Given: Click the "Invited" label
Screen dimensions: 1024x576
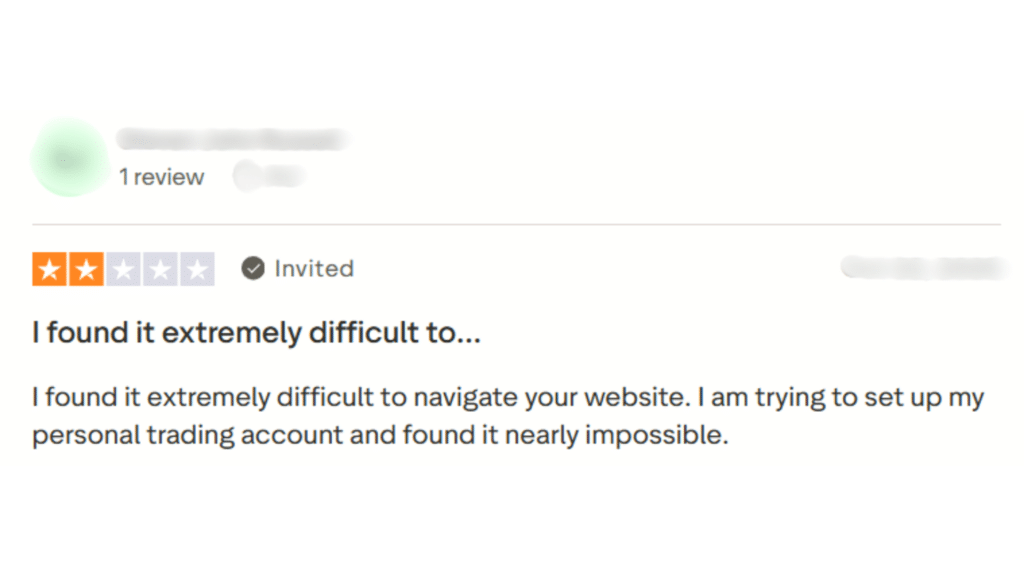Looking at the screenshot, I should [314, 268].
